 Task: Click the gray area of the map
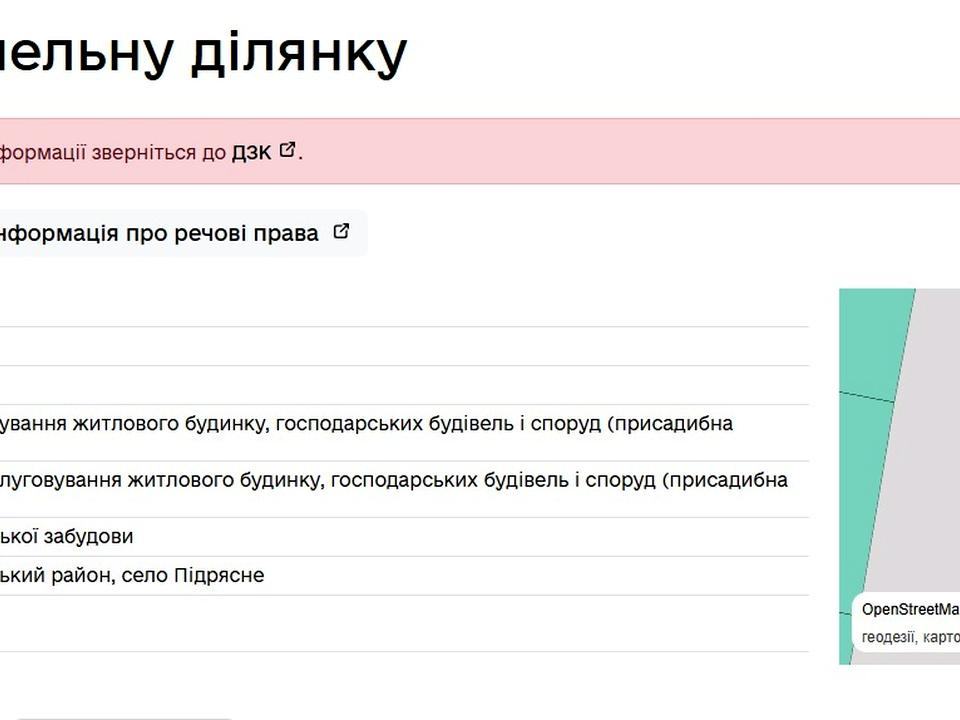click(x=930, y=450)
